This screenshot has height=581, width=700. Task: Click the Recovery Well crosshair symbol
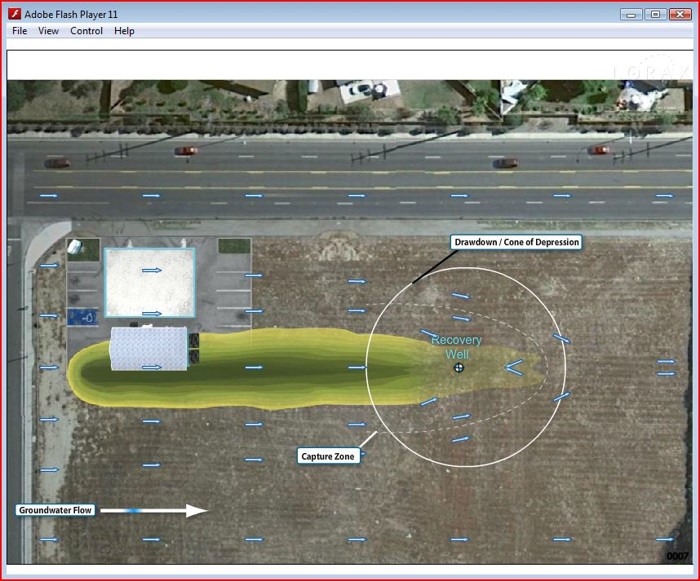[x=459, y=367]
